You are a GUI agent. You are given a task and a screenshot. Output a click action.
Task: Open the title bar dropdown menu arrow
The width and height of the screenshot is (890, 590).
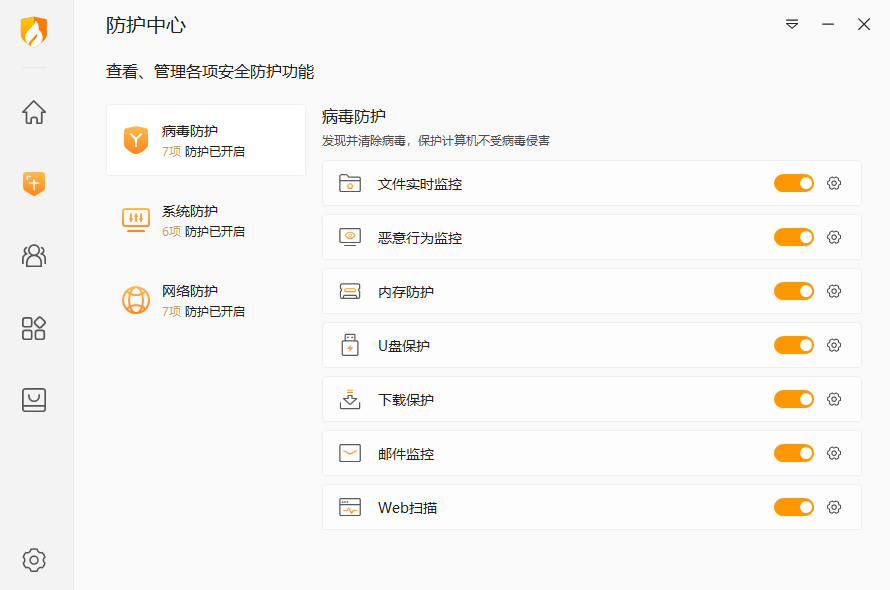point(792,24)
